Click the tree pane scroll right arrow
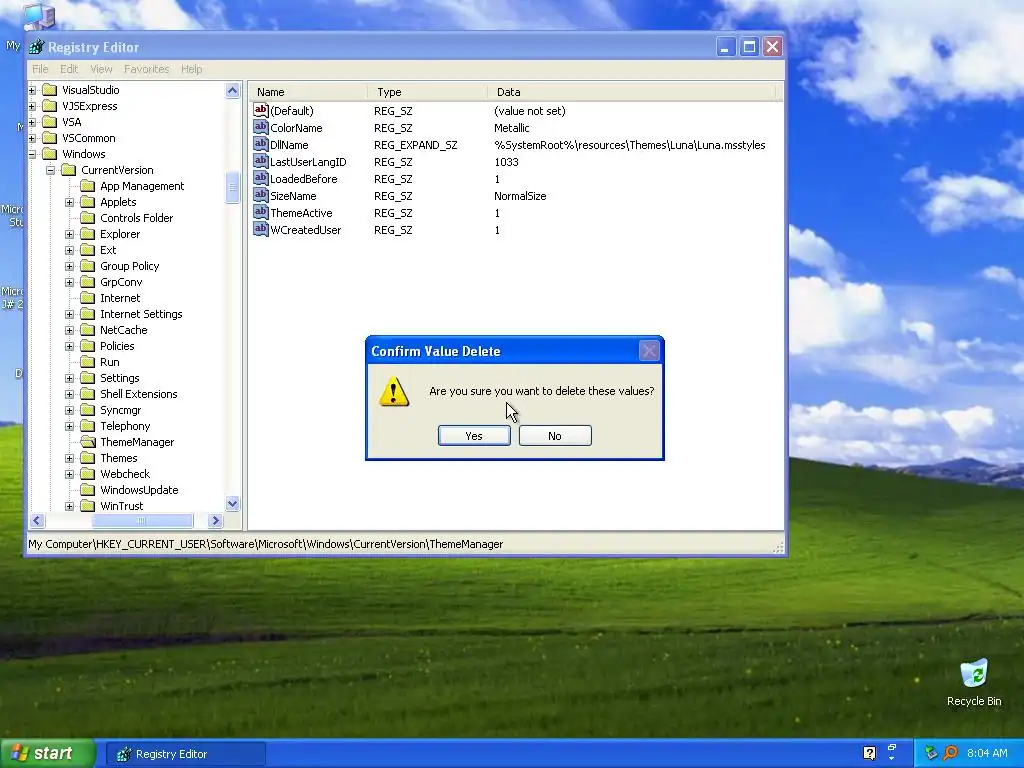1024x768 pixels. click(216, 520)
